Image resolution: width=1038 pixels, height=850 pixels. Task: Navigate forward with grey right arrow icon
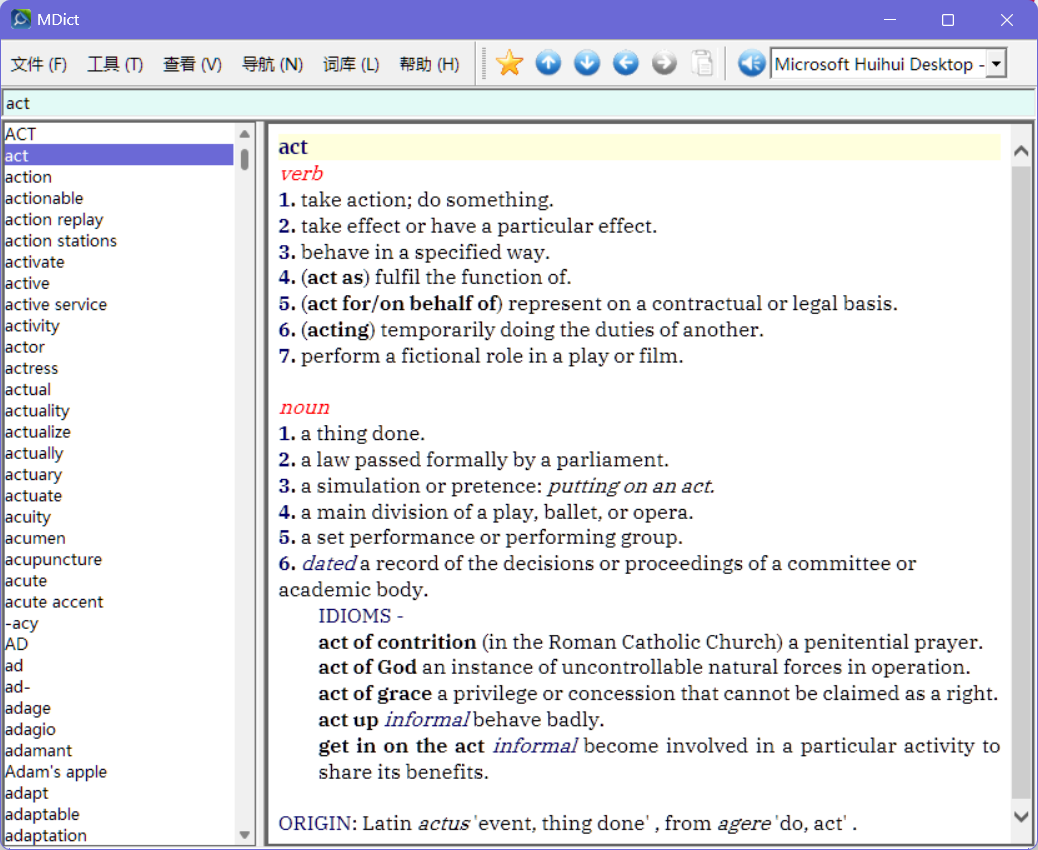coord(664,64)
